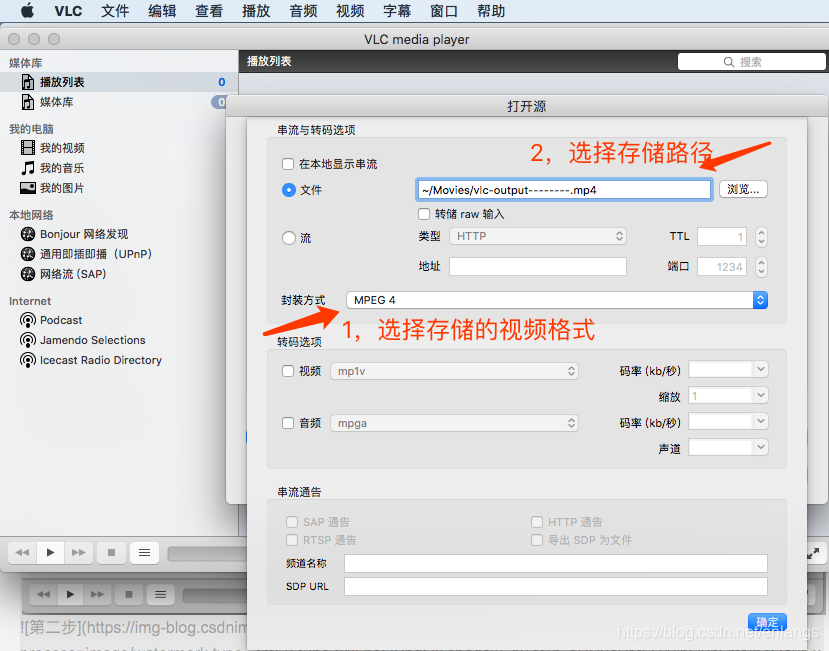Click the playlist icon in sidebar
This screenshot has width=829, height=651.
click(x=27, y=82)
